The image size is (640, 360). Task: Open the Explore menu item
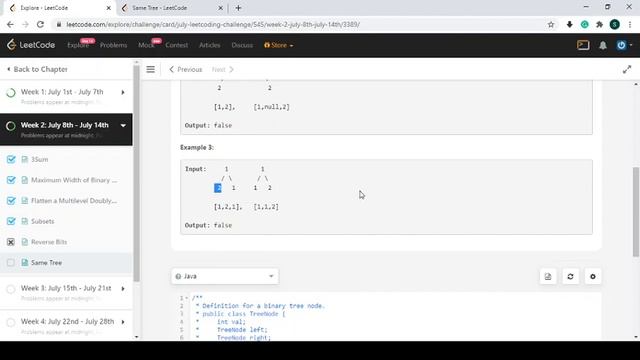(78, 45)
